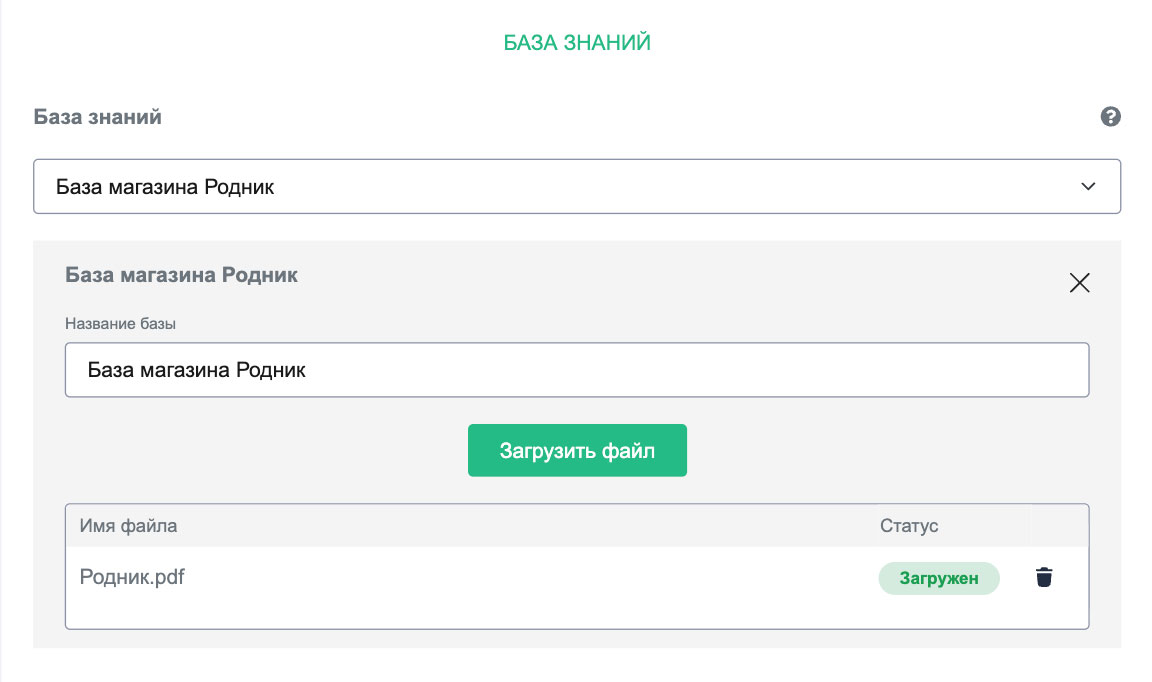Focus the Название базы text field
Screen dimensions: 1152x682
pyautogui.click(x=576, y=370)
